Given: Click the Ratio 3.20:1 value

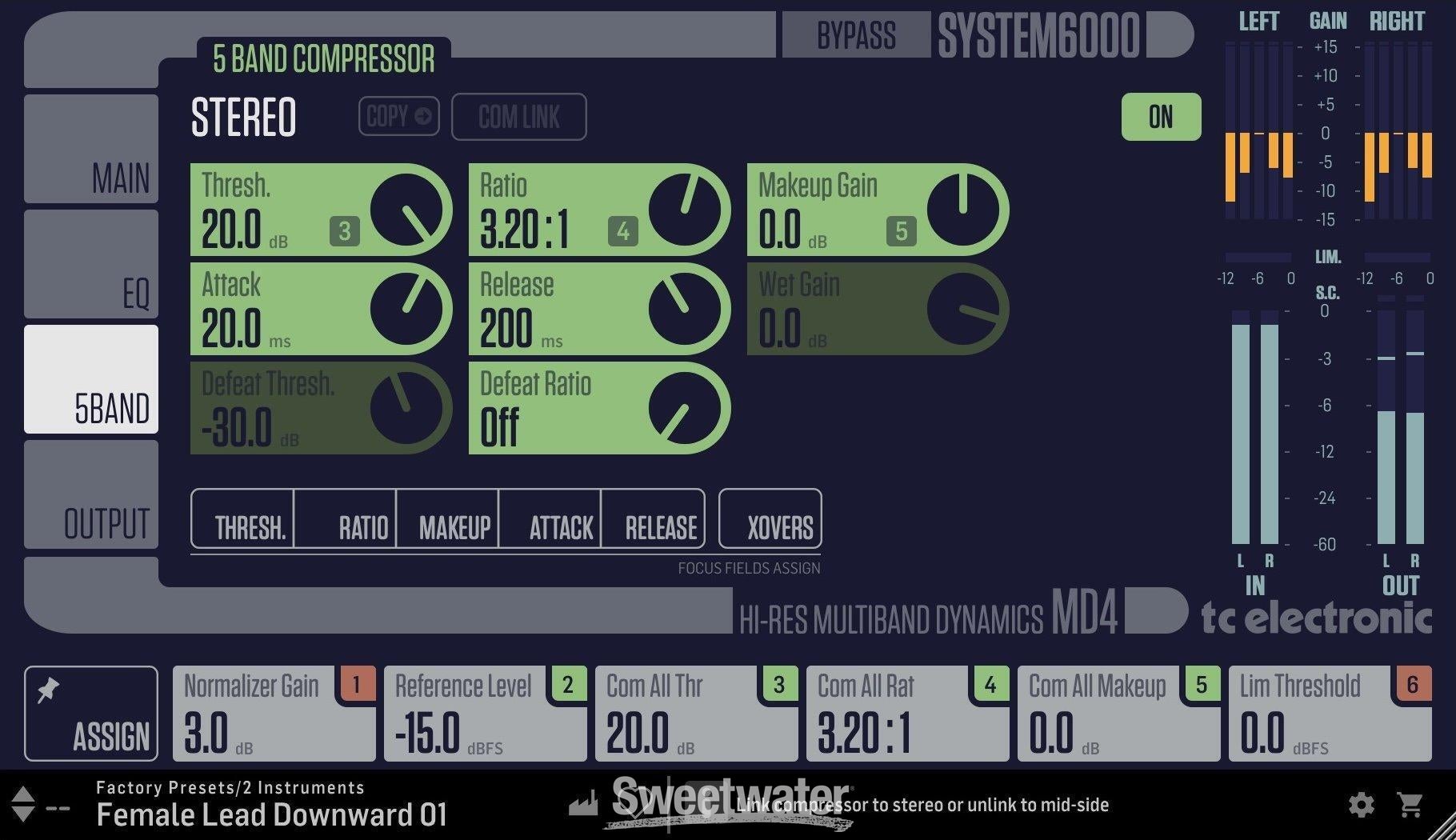Looking at the screenshot, I should (x=525, y=230).
